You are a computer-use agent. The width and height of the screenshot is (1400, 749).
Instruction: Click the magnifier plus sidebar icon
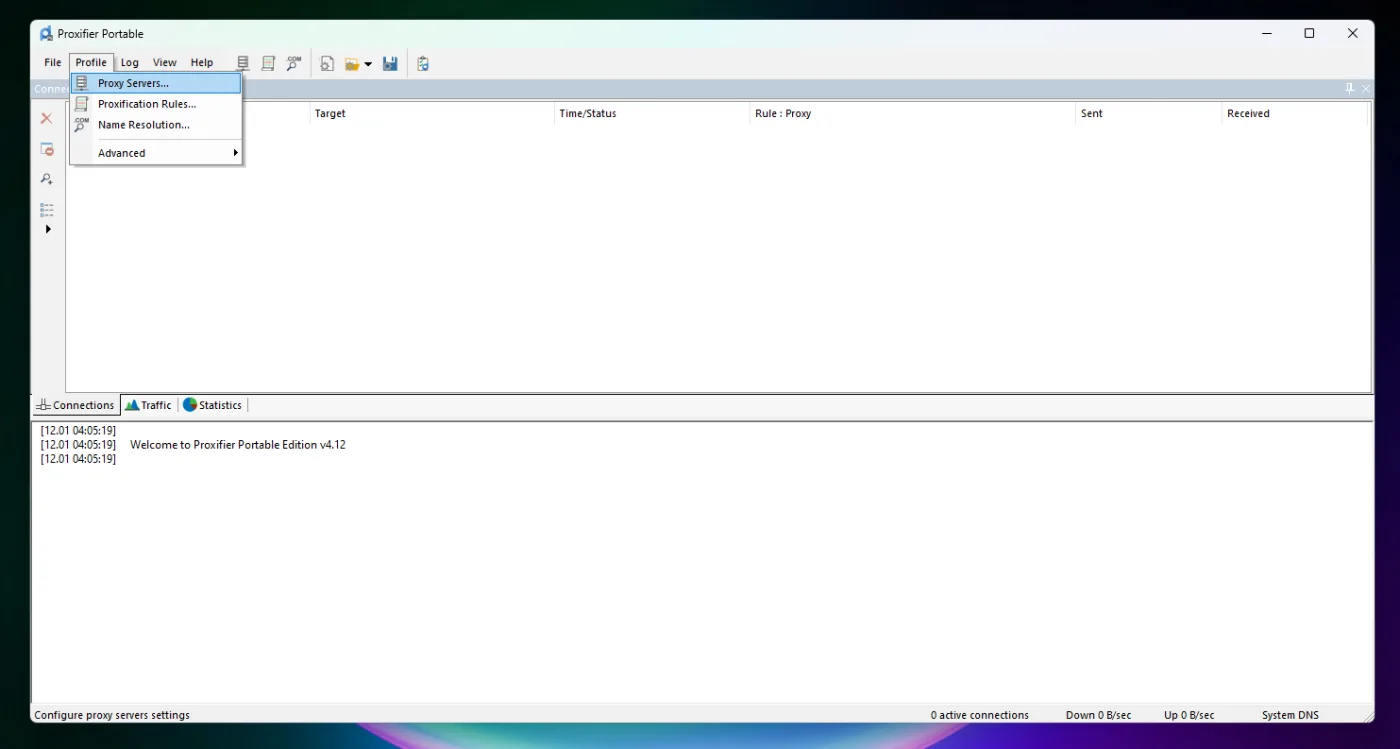46,179
